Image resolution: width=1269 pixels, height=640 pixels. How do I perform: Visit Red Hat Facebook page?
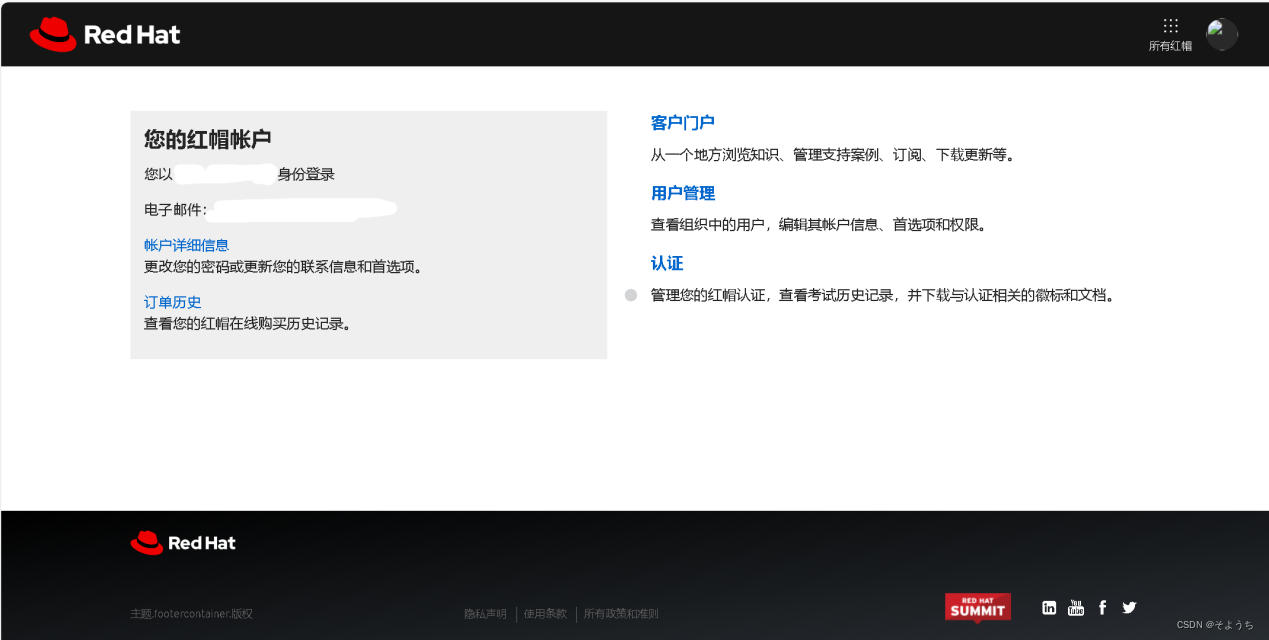coord(1102,607)
